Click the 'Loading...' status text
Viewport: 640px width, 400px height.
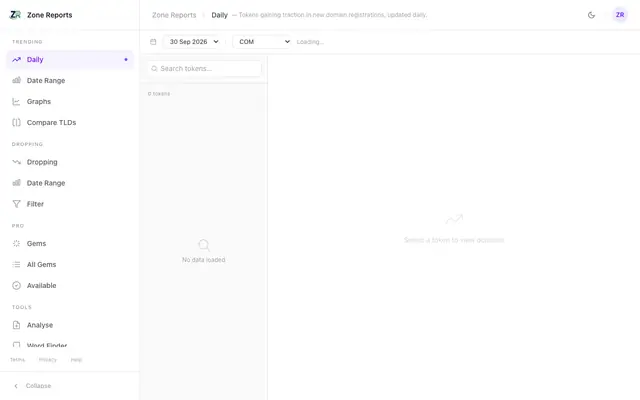click(x=310, y=42)
